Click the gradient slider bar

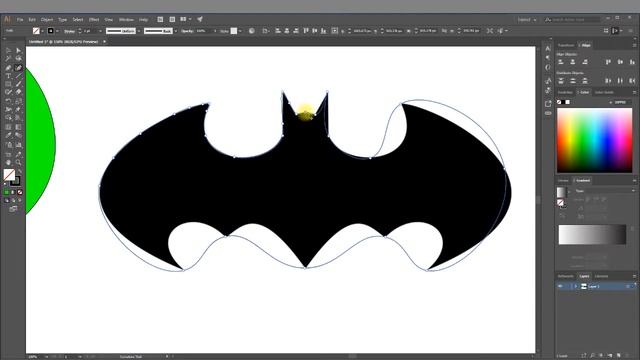pyautogui.click(x=592, y=235)
